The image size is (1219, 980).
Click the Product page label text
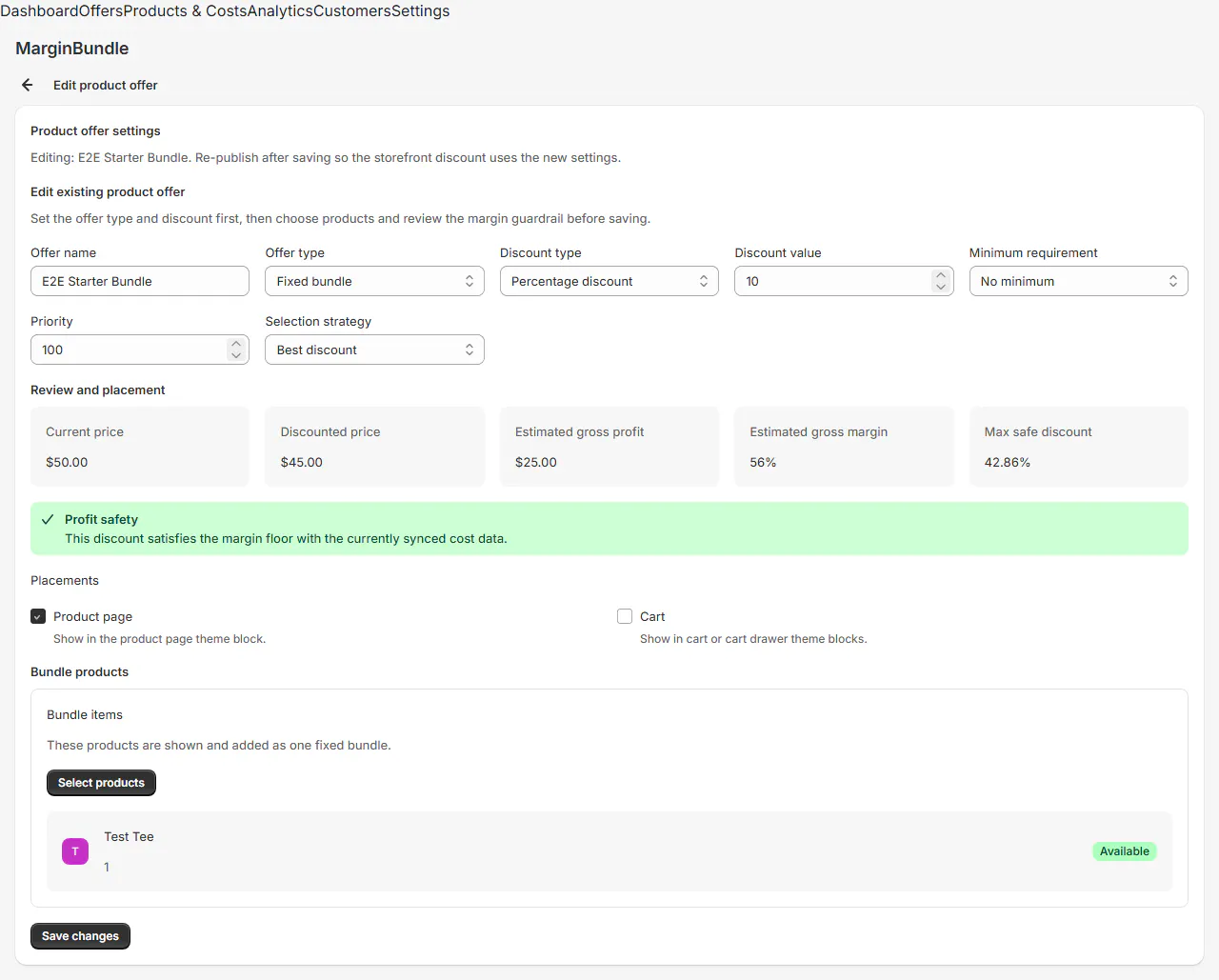click(92, 616)
